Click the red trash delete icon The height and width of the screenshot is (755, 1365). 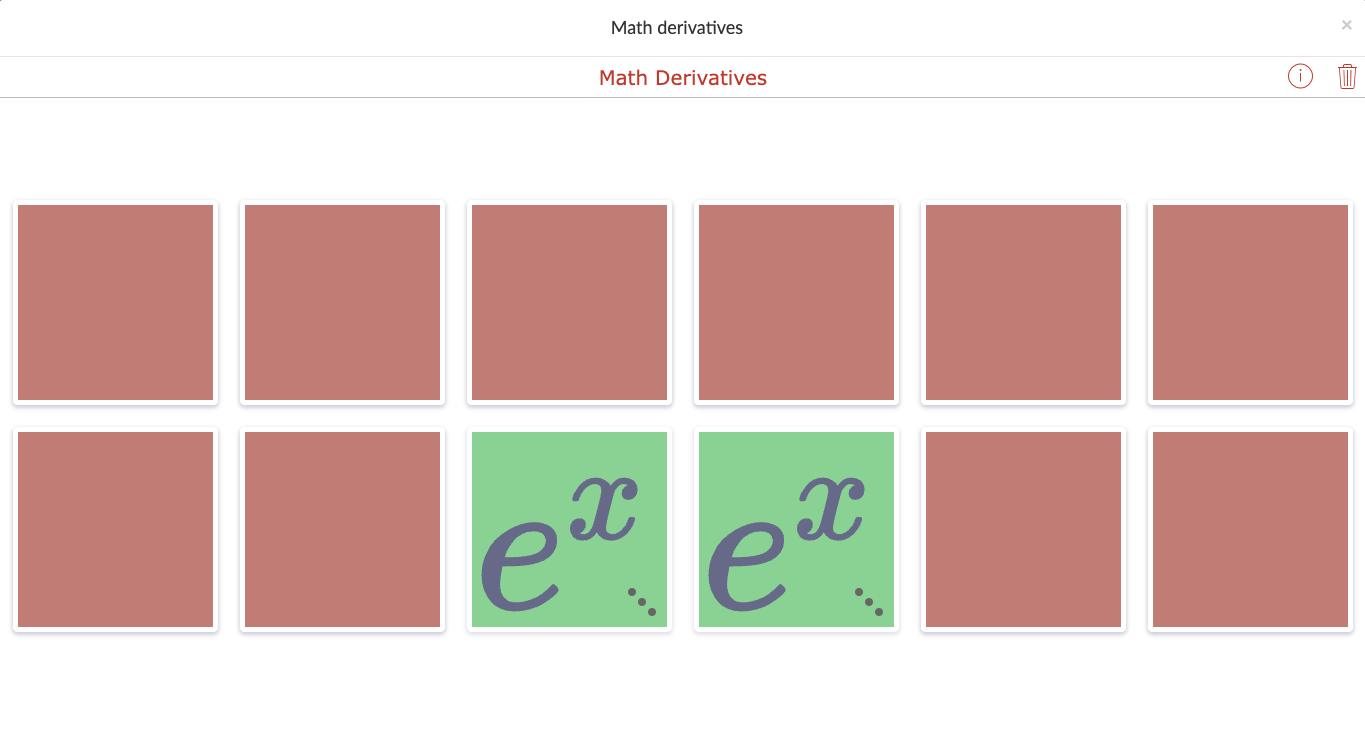(x=1347, y=76)
